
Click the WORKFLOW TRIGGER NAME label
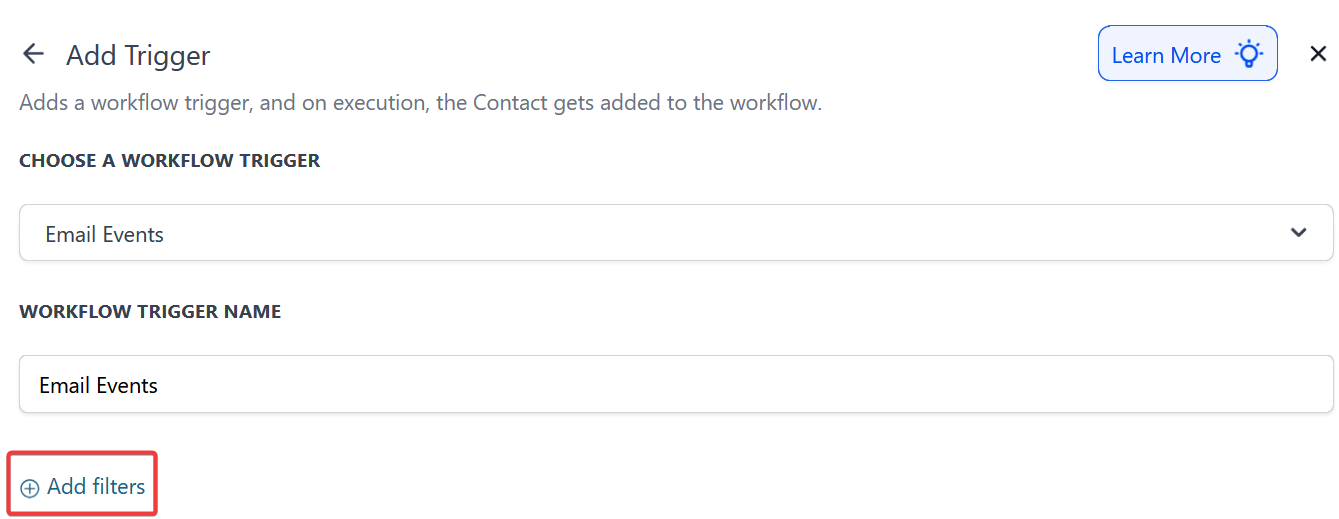(x=150, y=311)
